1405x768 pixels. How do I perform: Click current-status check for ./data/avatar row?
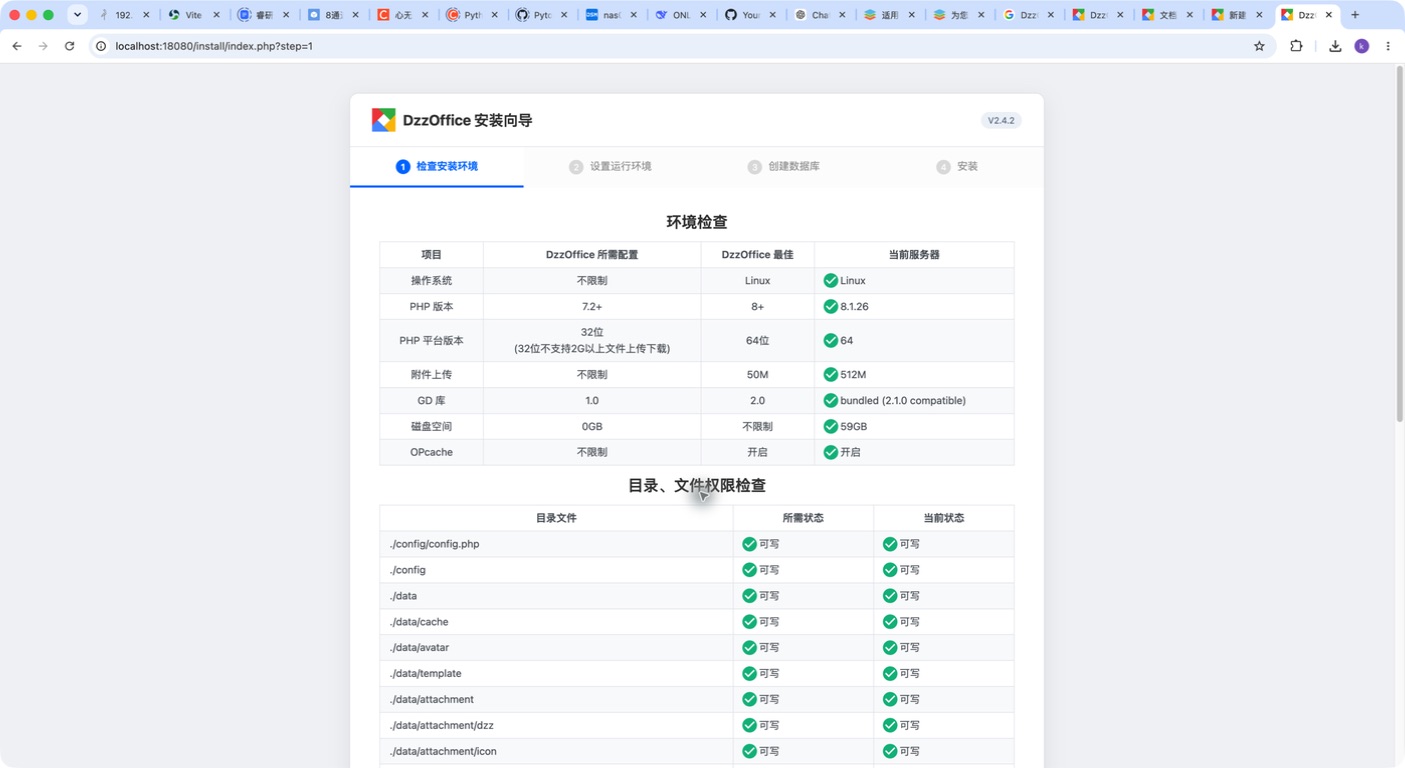[890, 648]
